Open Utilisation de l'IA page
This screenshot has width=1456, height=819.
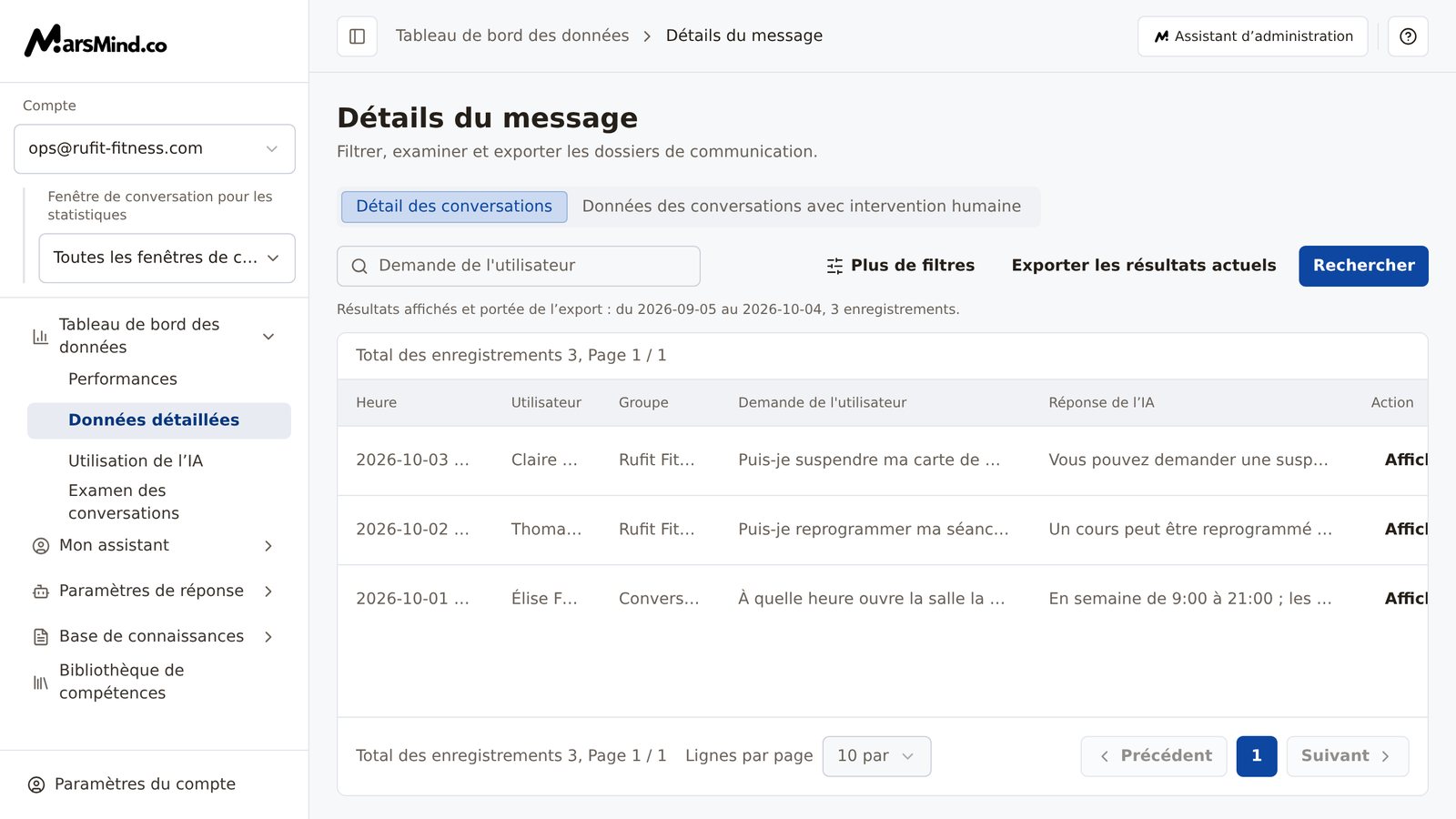(x=136, y=461)
